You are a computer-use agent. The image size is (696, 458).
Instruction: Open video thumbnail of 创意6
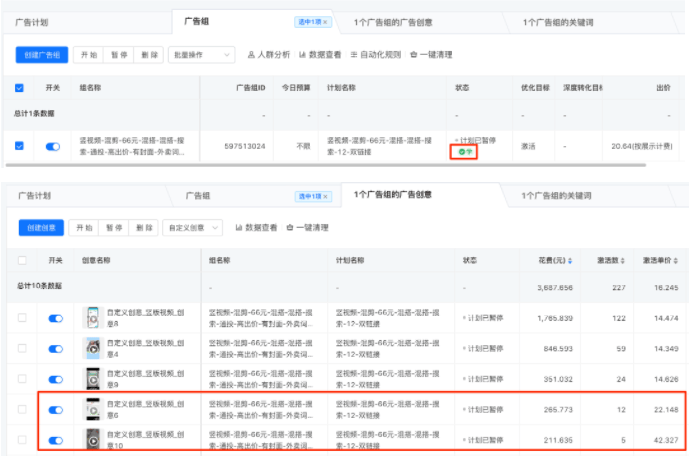coord(93,409)
